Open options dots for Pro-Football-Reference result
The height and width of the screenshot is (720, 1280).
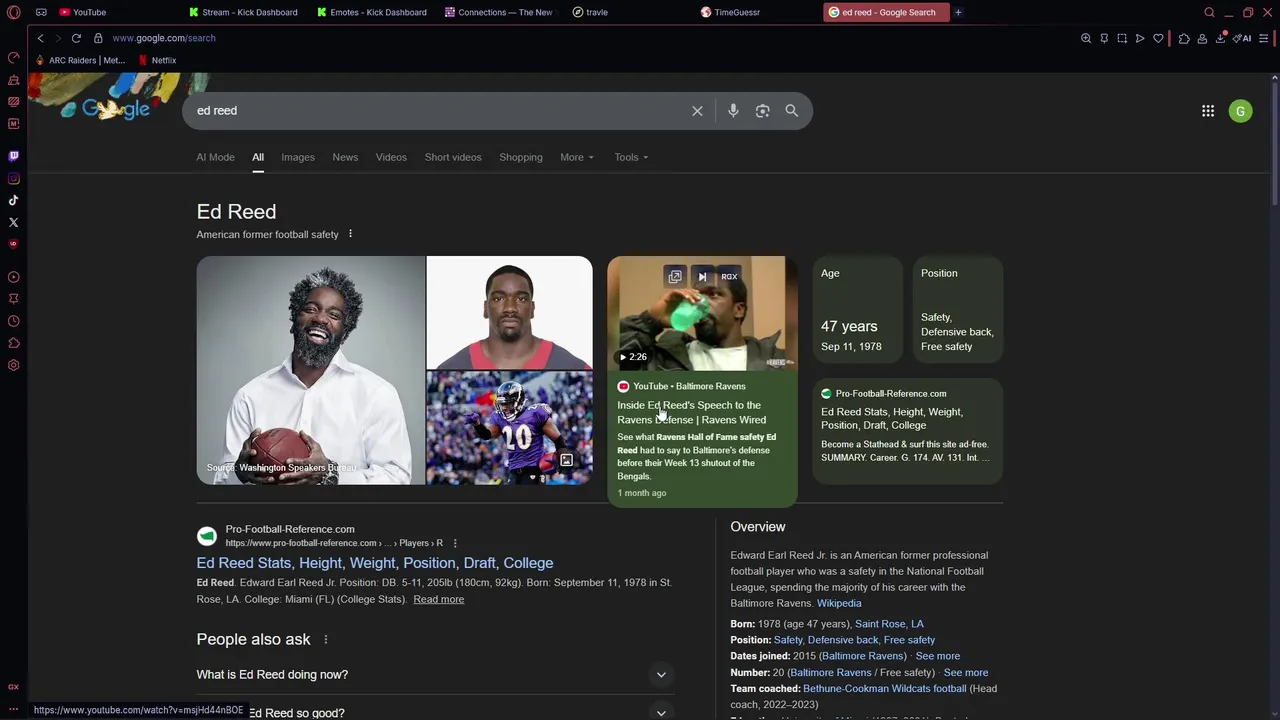coord(455,543)
